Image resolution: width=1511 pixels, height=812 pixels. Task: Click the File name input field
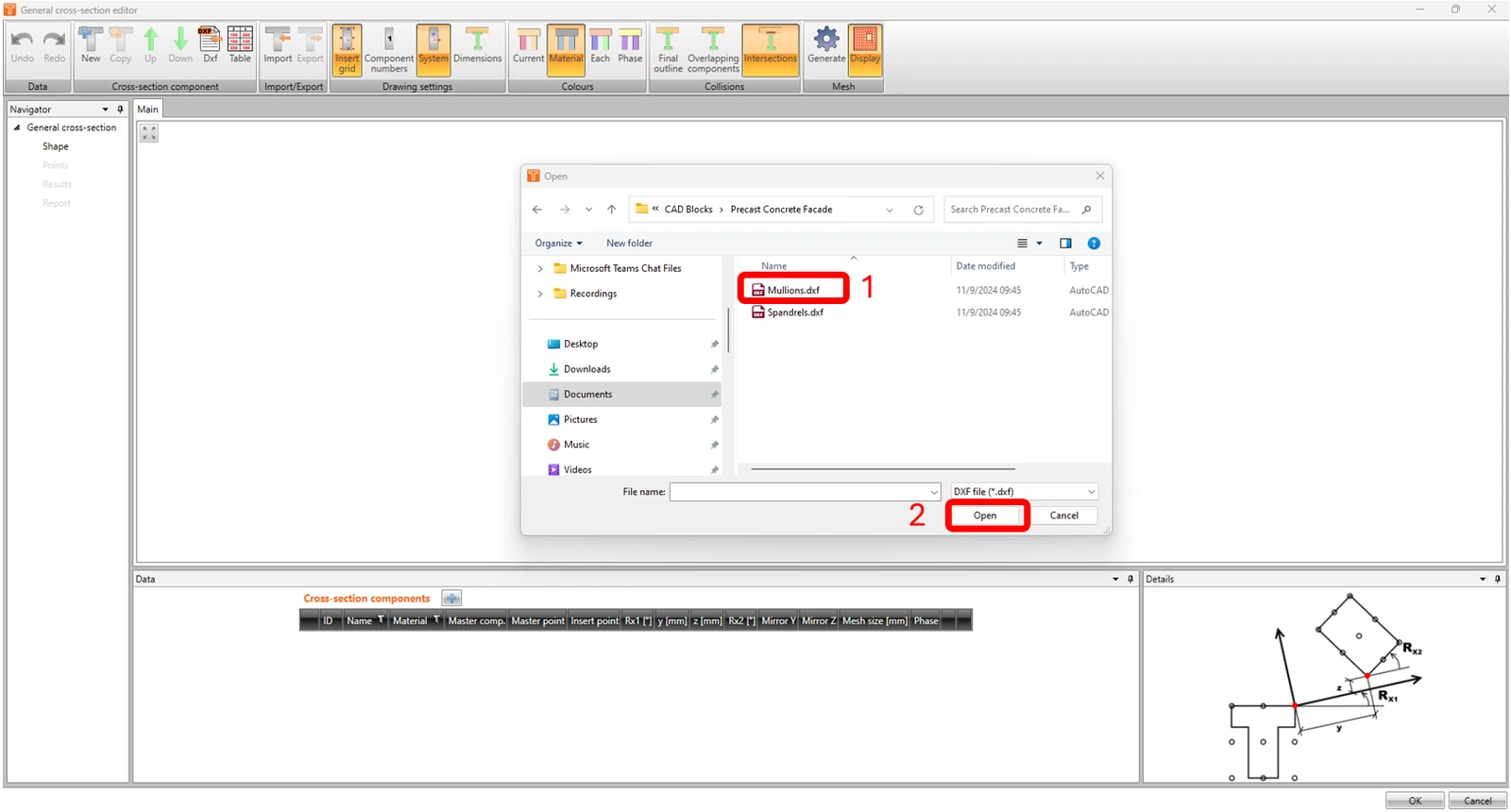point(805,492)
